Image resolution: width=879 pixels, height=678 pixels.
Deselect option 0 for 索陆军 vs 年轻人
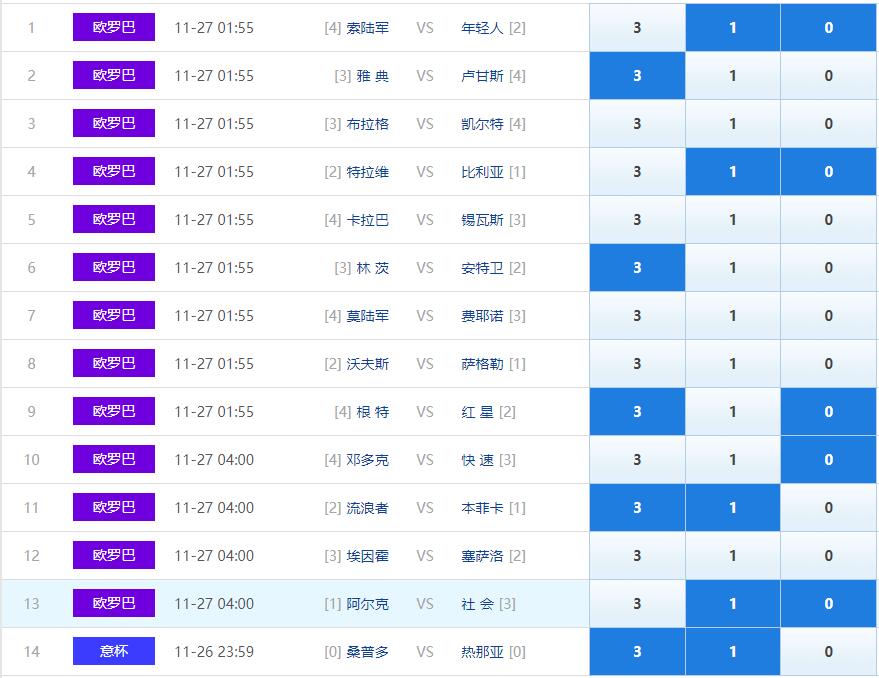[829, 27]
